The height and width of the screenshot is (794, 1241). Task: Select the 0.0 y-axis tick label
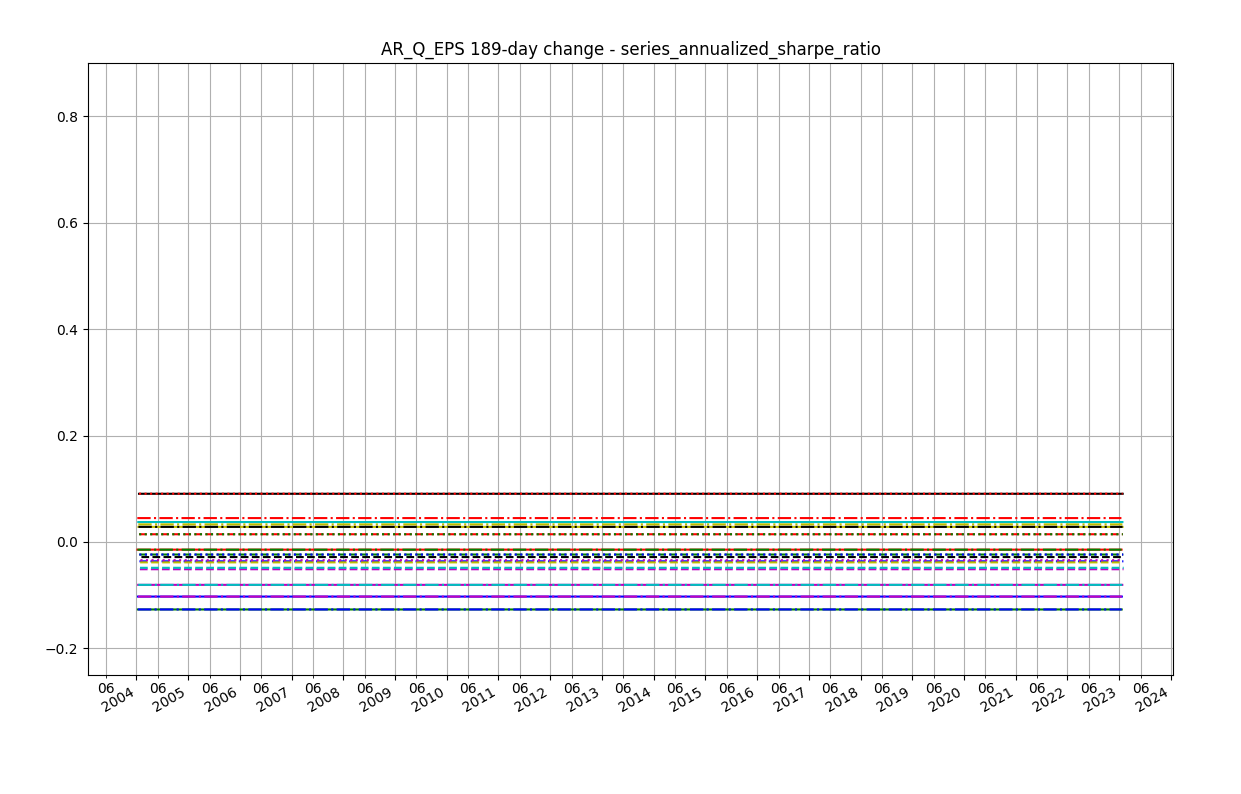click(x=69, y=543)
